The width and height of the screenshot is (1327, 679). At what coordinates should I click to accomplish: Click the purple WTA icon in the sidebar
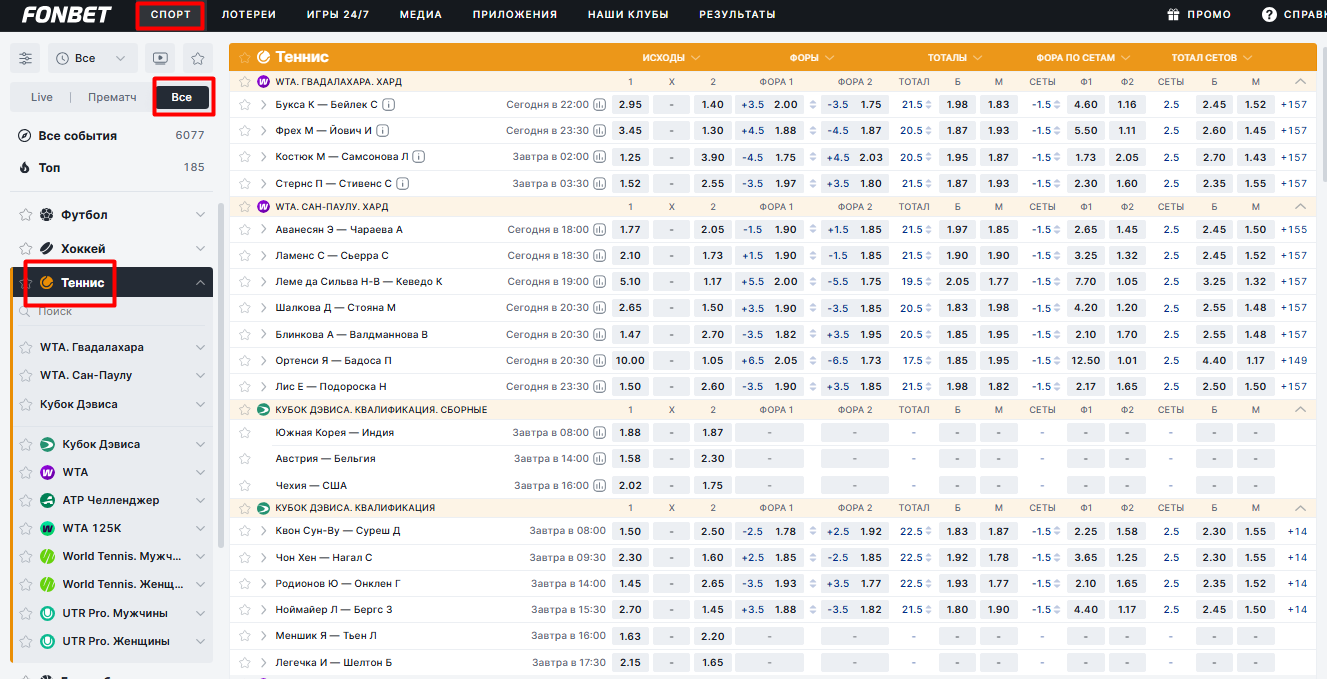[x=47, y=472]
